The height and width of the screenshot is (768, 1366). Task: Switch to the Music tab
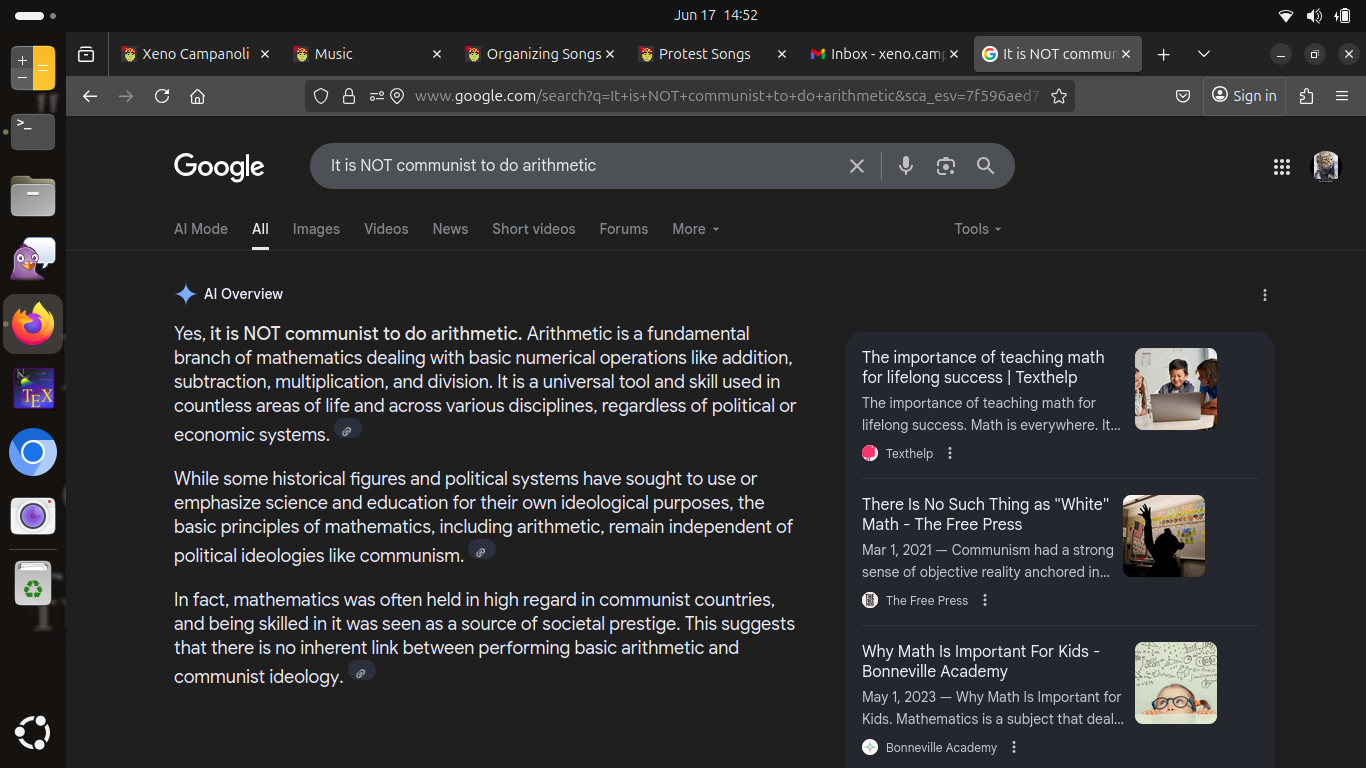[x=367, y=54]
